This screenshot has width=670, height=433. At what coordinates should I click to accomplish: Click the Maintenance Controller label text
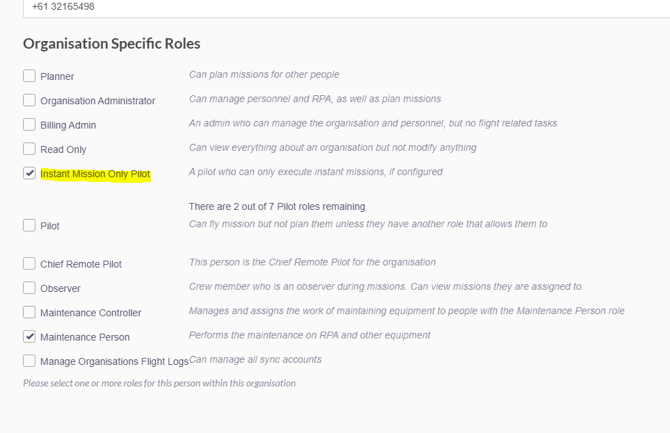(x=91, y=313)
